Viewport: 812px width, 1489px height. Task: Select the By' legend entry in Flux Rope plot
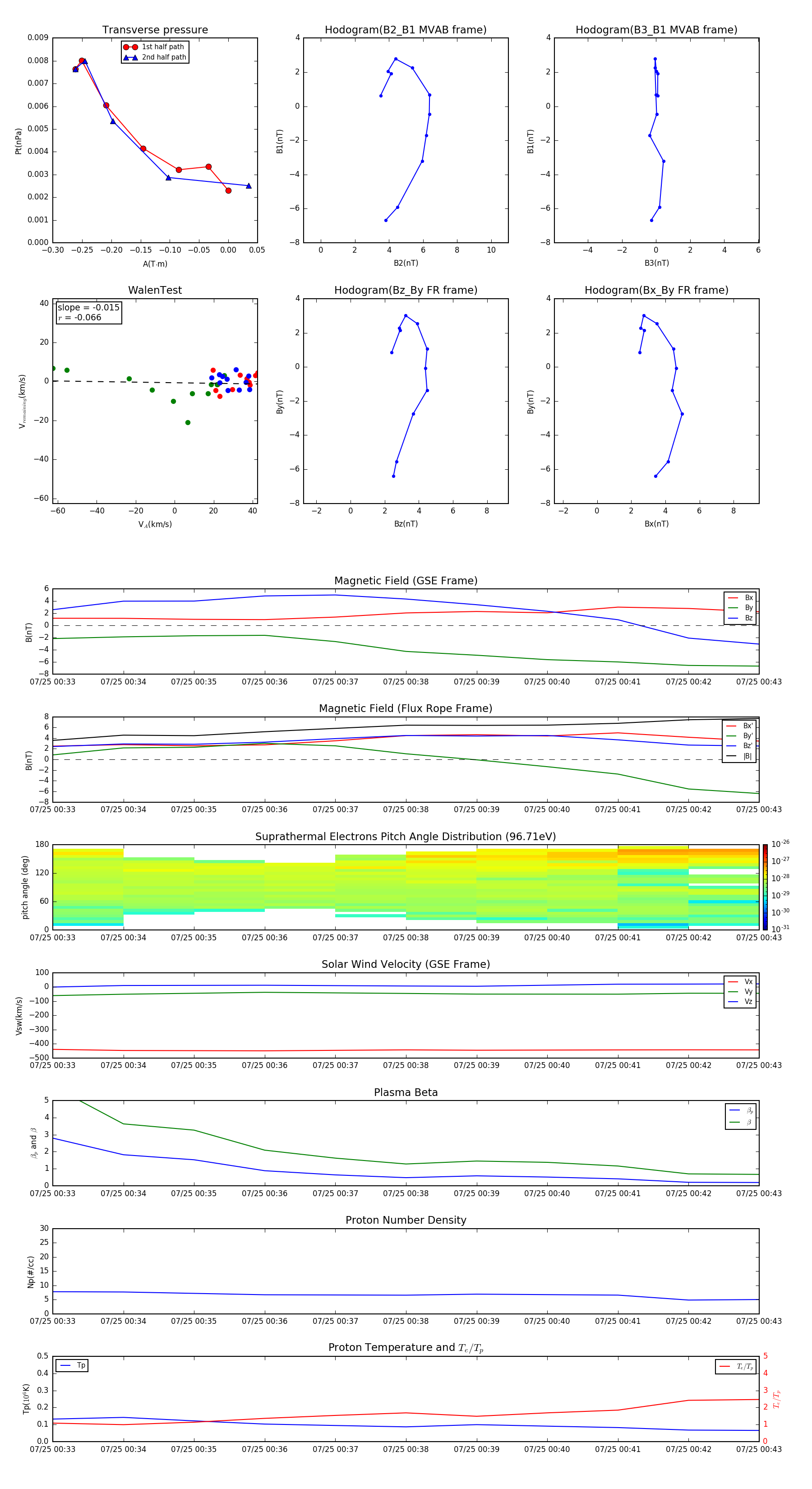(x=739, y=736)
